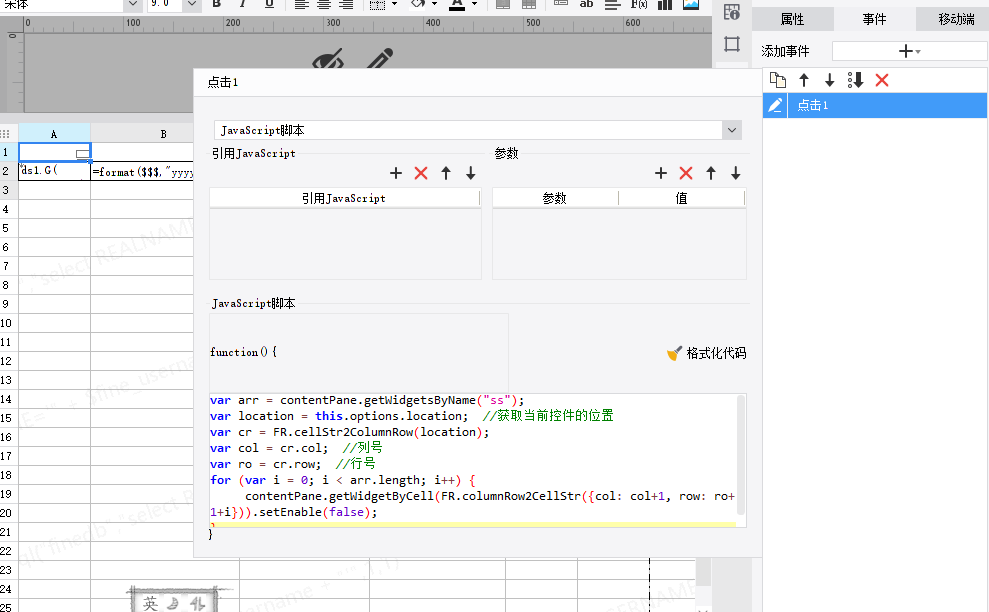Align text center in the toolbar
This screenshot has width=989, height=612.
(324, 4)
